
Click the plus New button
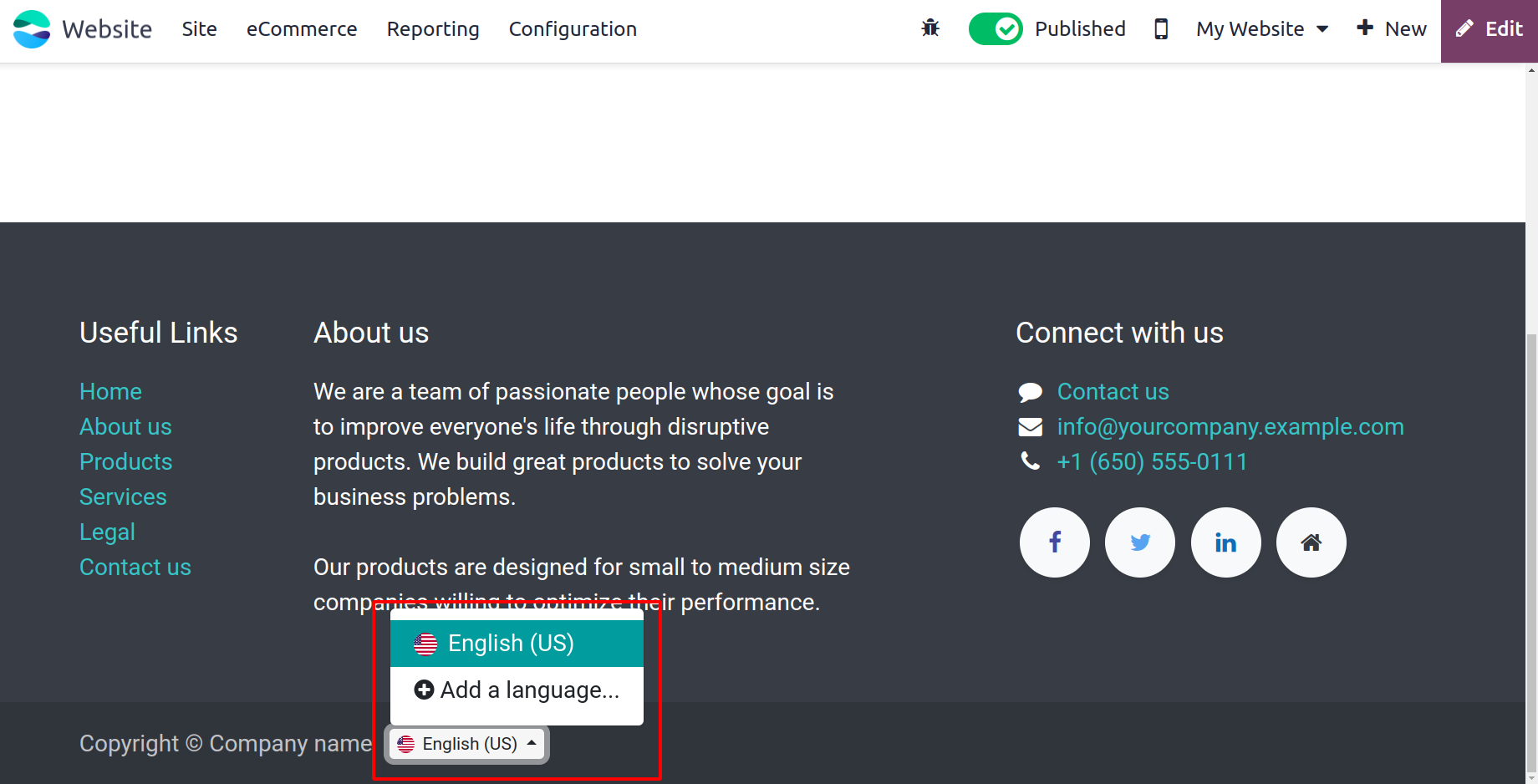pos(1392,29)
